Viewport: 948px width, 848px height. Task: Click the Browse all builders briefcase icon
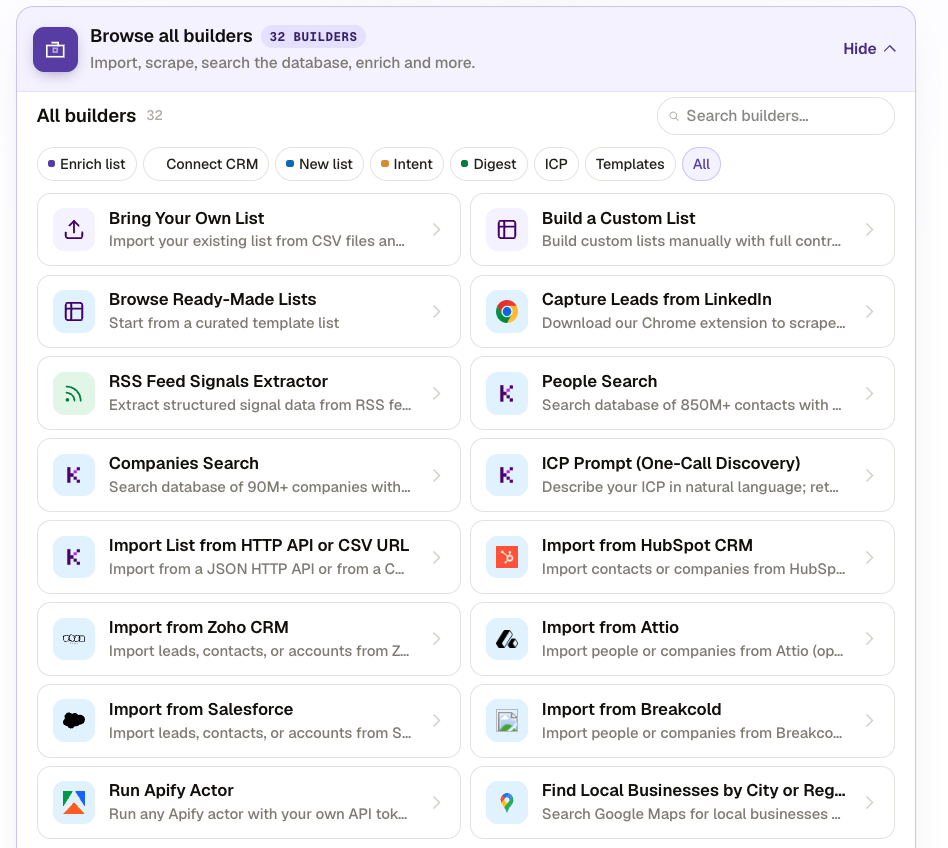(x=55, y=50)
